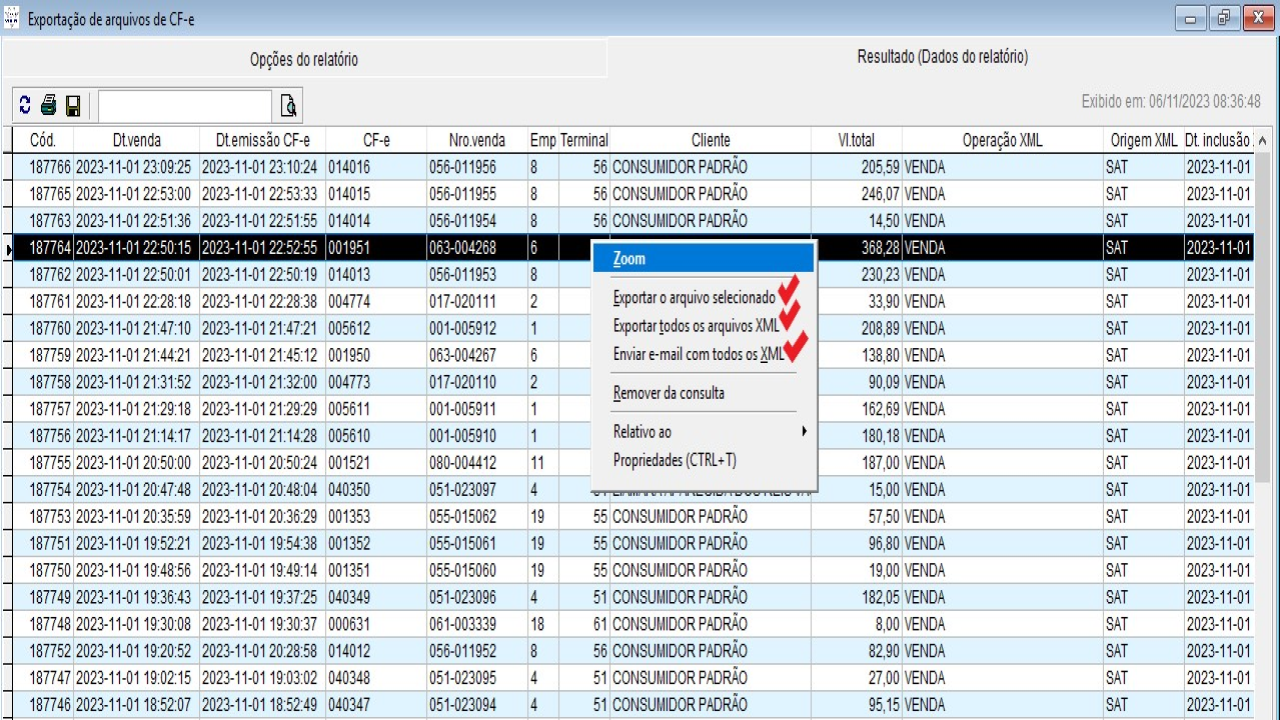The height and width of the screenshot is (720, 1280).
Task: Select 'Enviar e-mail com todos os XML'
Action: pyautogui.click(x=698, y=353)
